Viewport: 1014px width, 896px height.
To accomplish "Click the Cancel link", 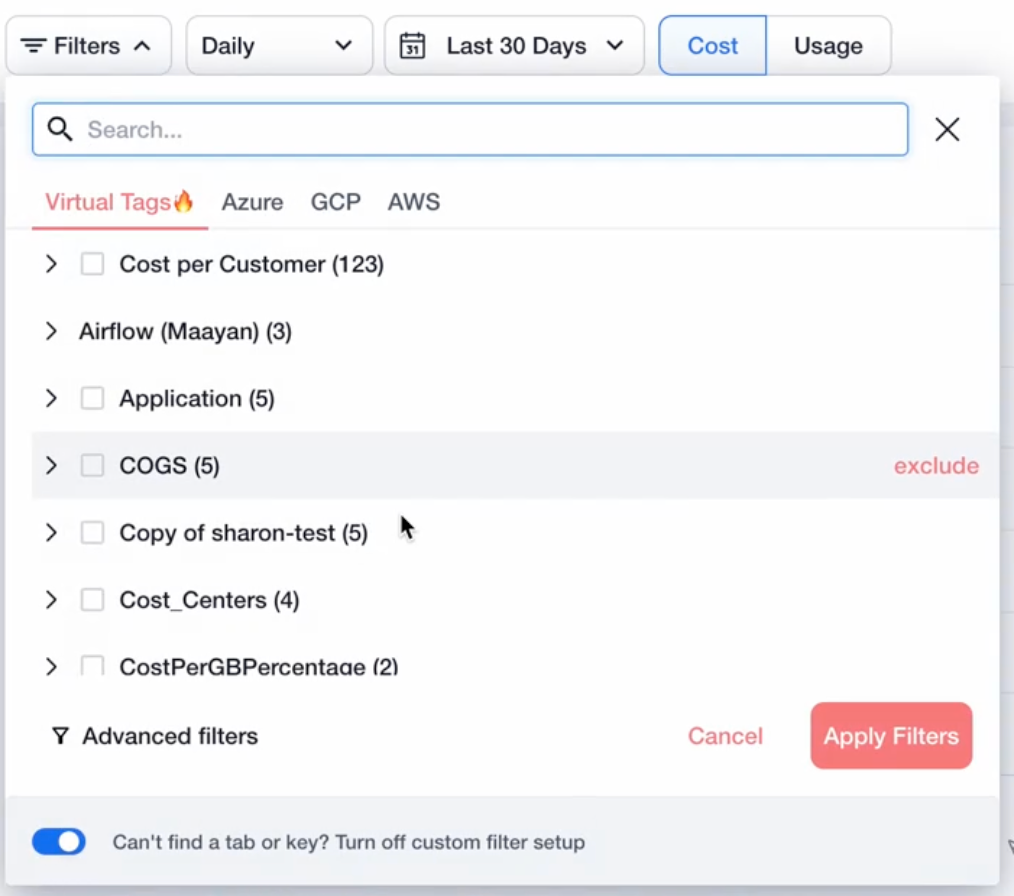I will point(725,737).
